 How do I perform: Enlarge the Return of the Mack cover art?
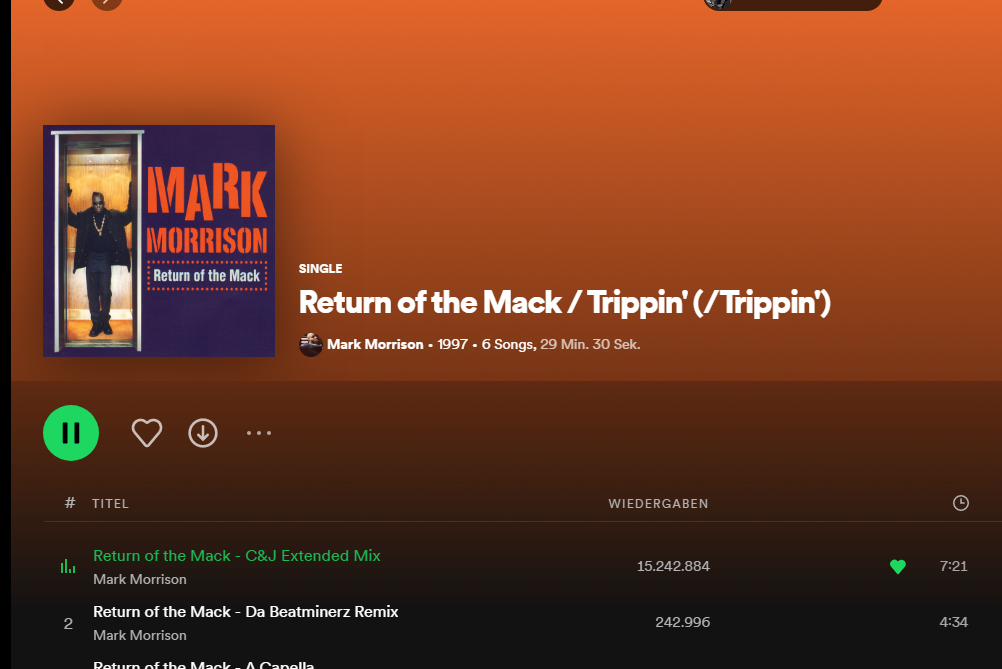(x=159, y=241)
